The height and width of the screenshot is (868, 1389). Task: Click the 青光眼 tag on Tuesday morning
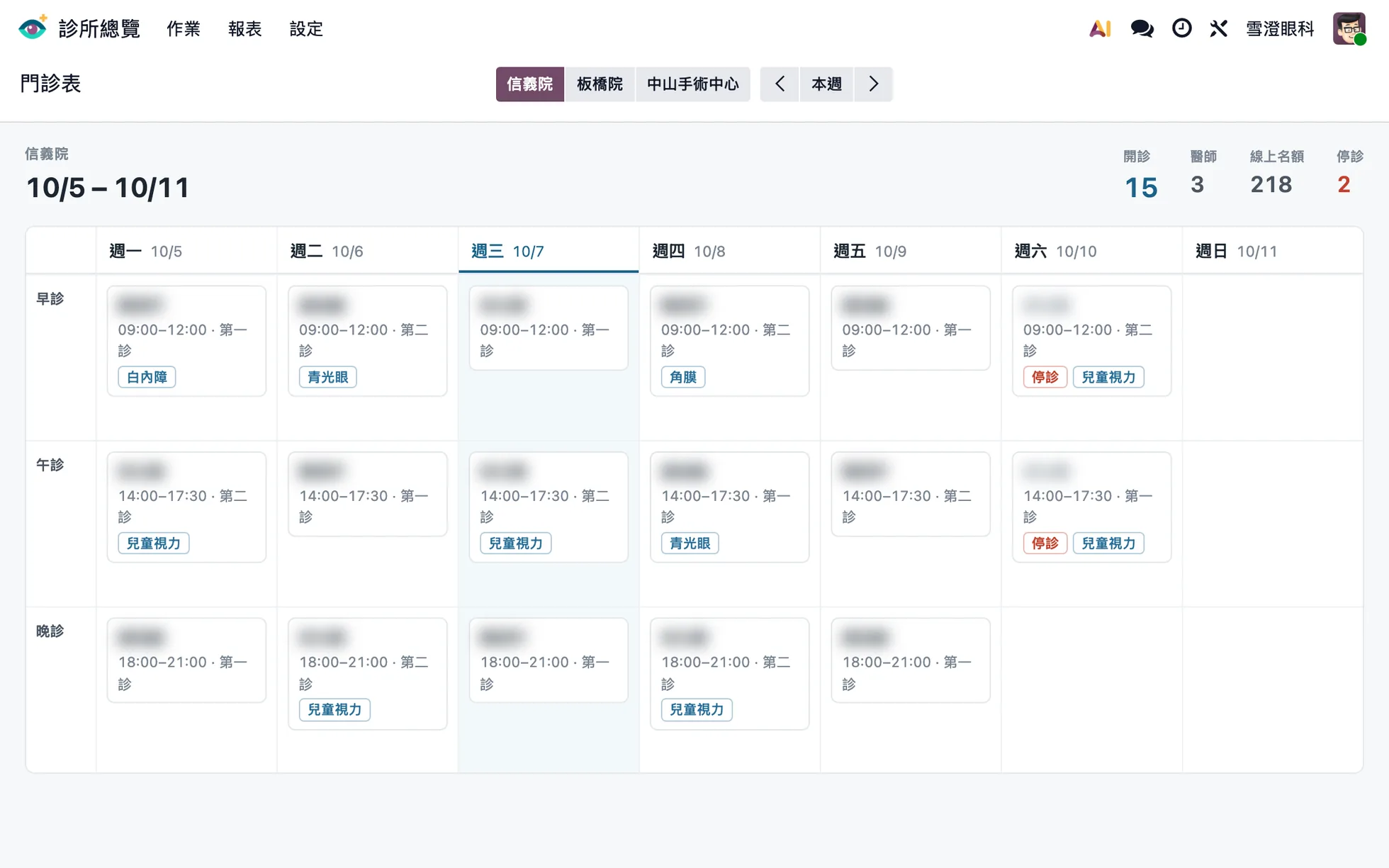pyautogui.click(x=327, y=377)
